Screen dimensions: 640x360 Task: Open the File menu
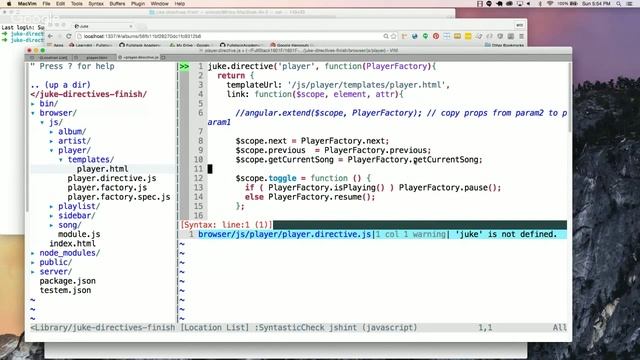(47, 4)
